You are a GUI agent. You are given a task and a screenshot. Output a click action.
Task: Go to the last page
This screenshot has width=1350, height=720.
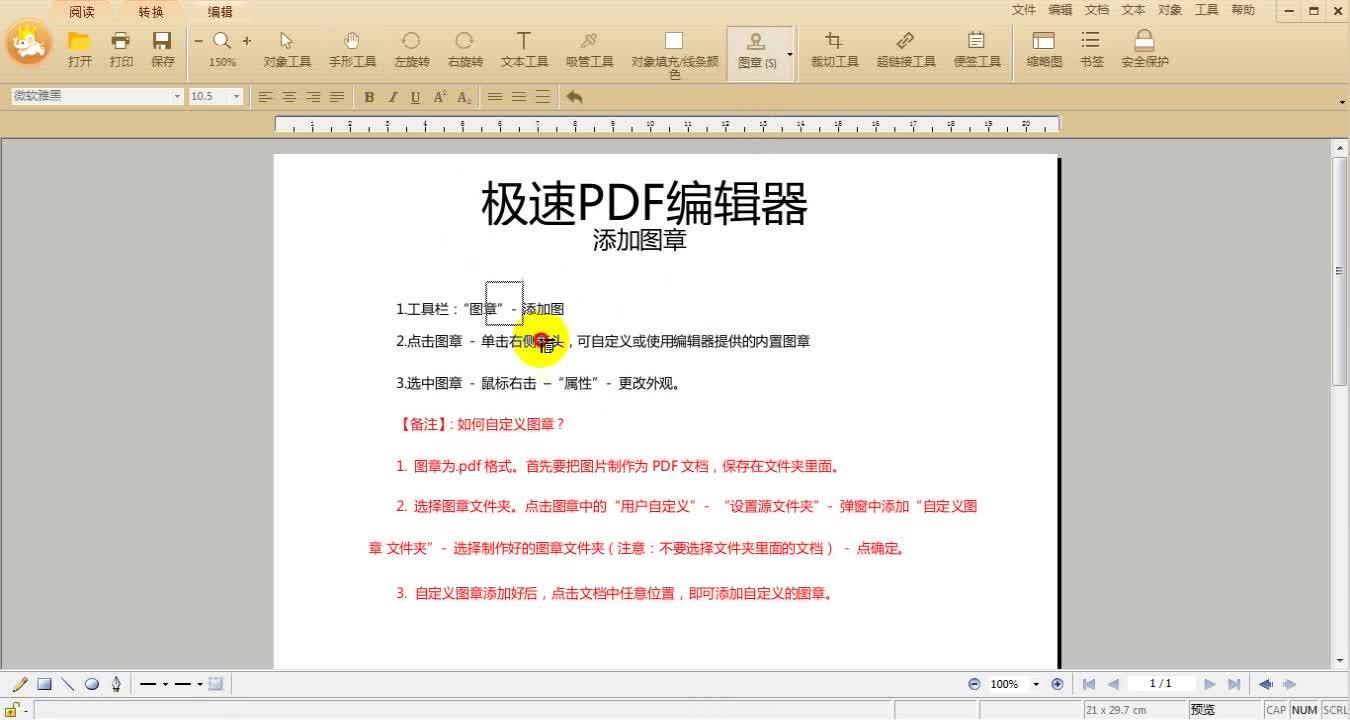[x=1234, y=684]
